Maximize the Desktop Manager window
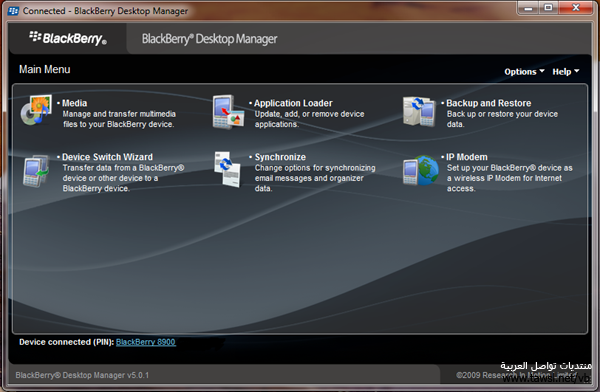 [548, 8]
